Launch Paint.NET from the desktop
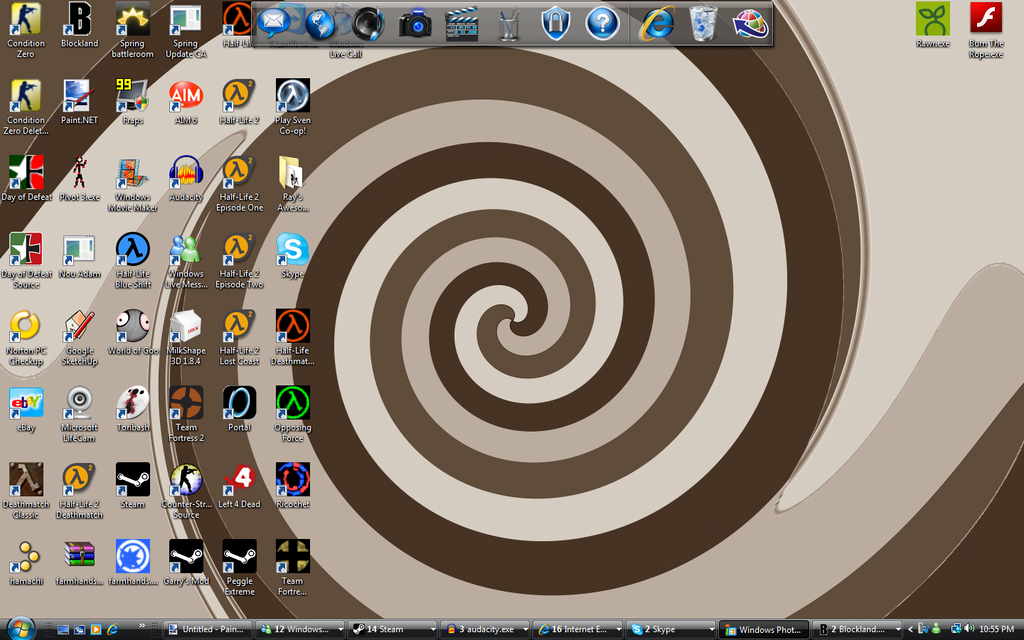This screenshot has width=1024, height=640. 80,102
